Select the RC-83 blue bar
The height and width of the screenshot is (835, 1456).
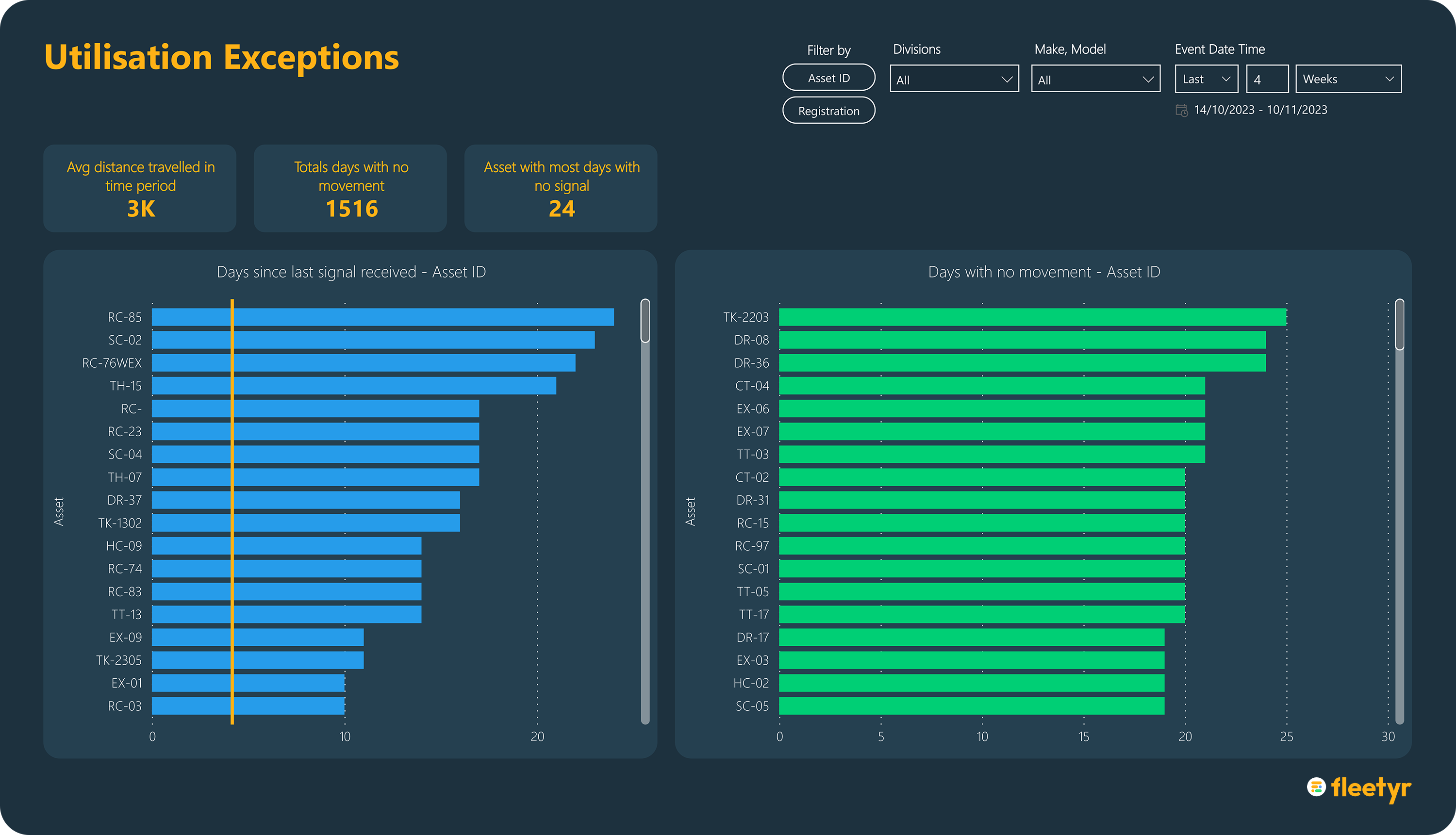pyautogui.click(x=287, y=592)
